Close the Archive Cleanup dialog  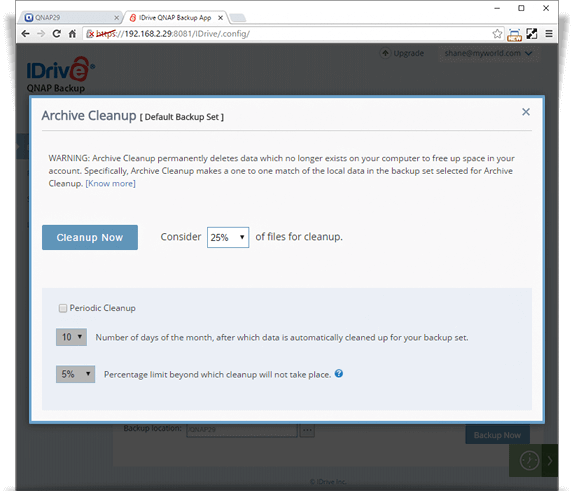526,112
